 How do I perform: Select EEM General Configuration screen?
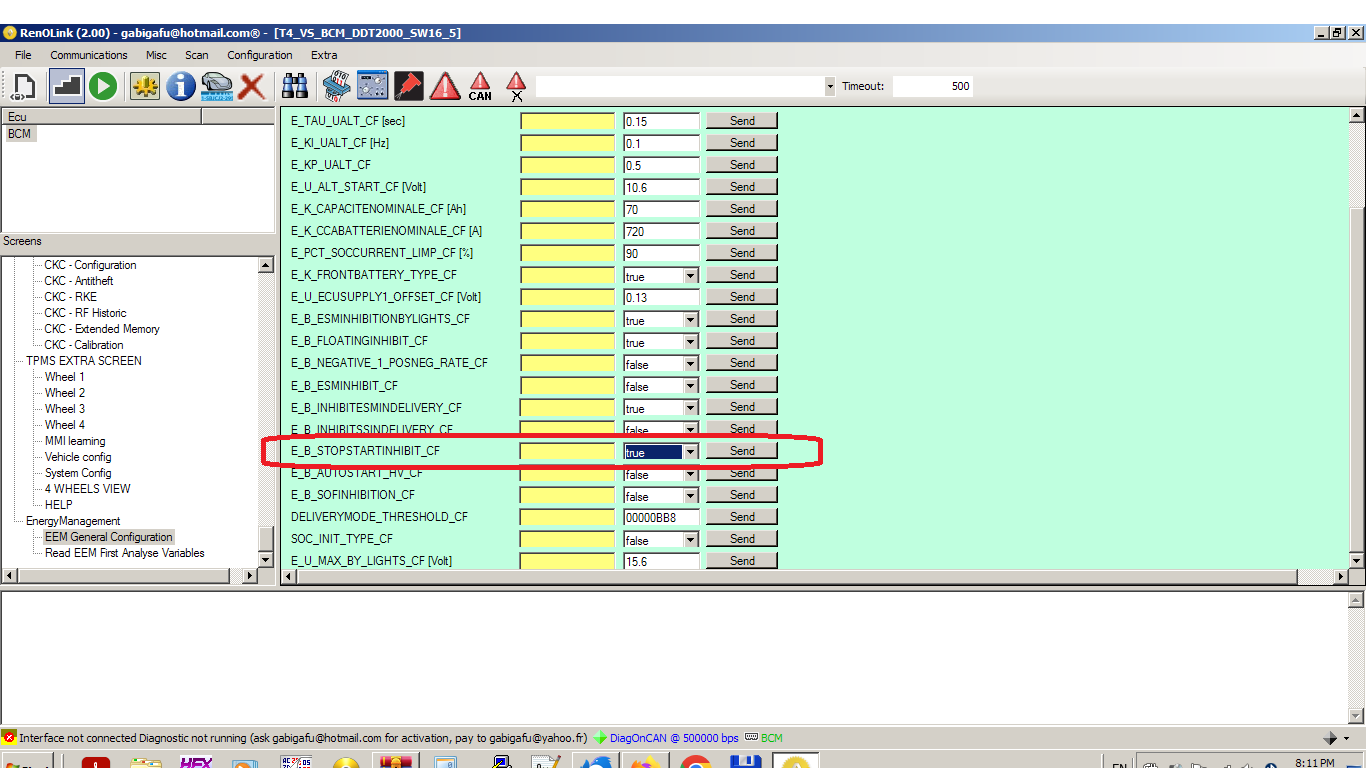(x=109, y=537)
